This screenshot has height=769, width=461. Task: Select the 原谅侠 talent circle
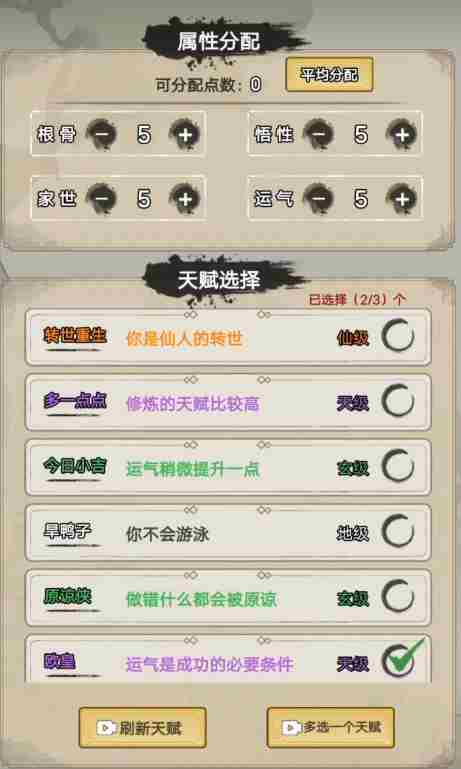[x=398, y=597]
